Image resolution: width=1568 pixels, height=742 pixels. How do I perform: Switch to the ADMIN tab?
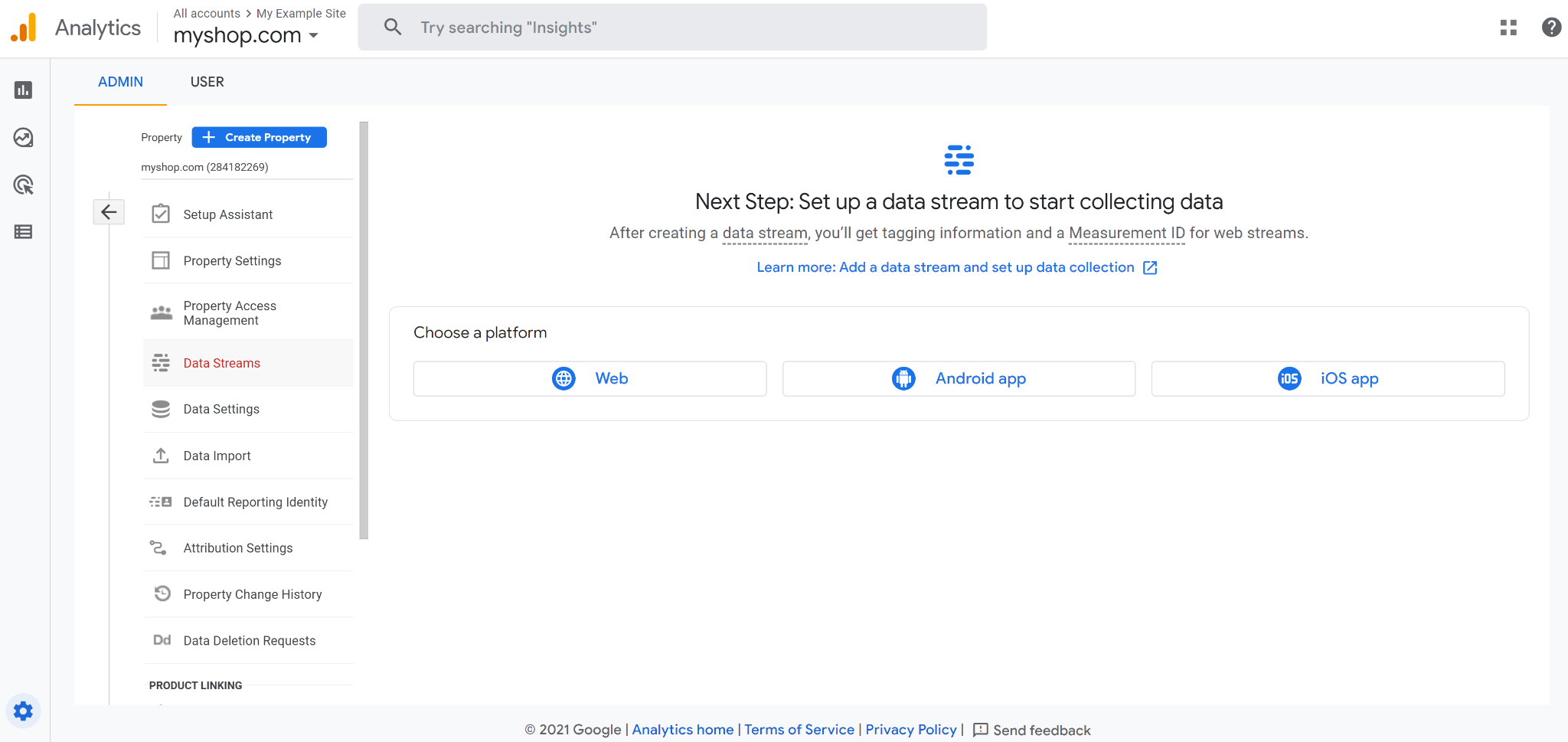click(120, 82)
